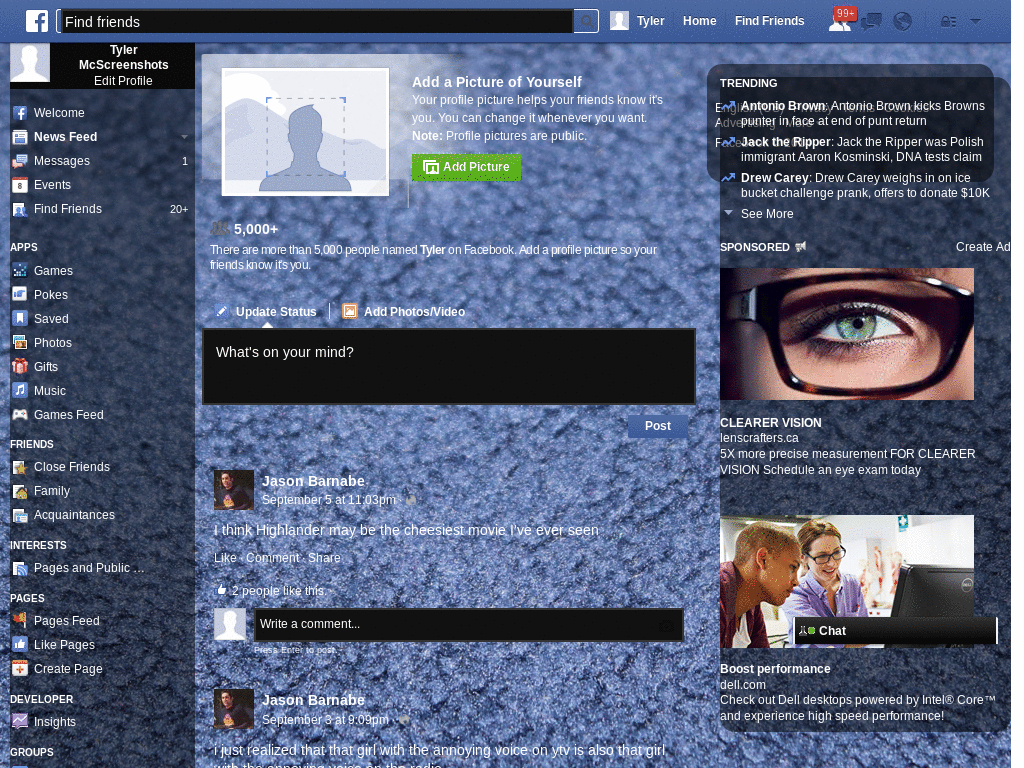
Task: Open Messages icon in sidebar
Action: coord(20,161)
